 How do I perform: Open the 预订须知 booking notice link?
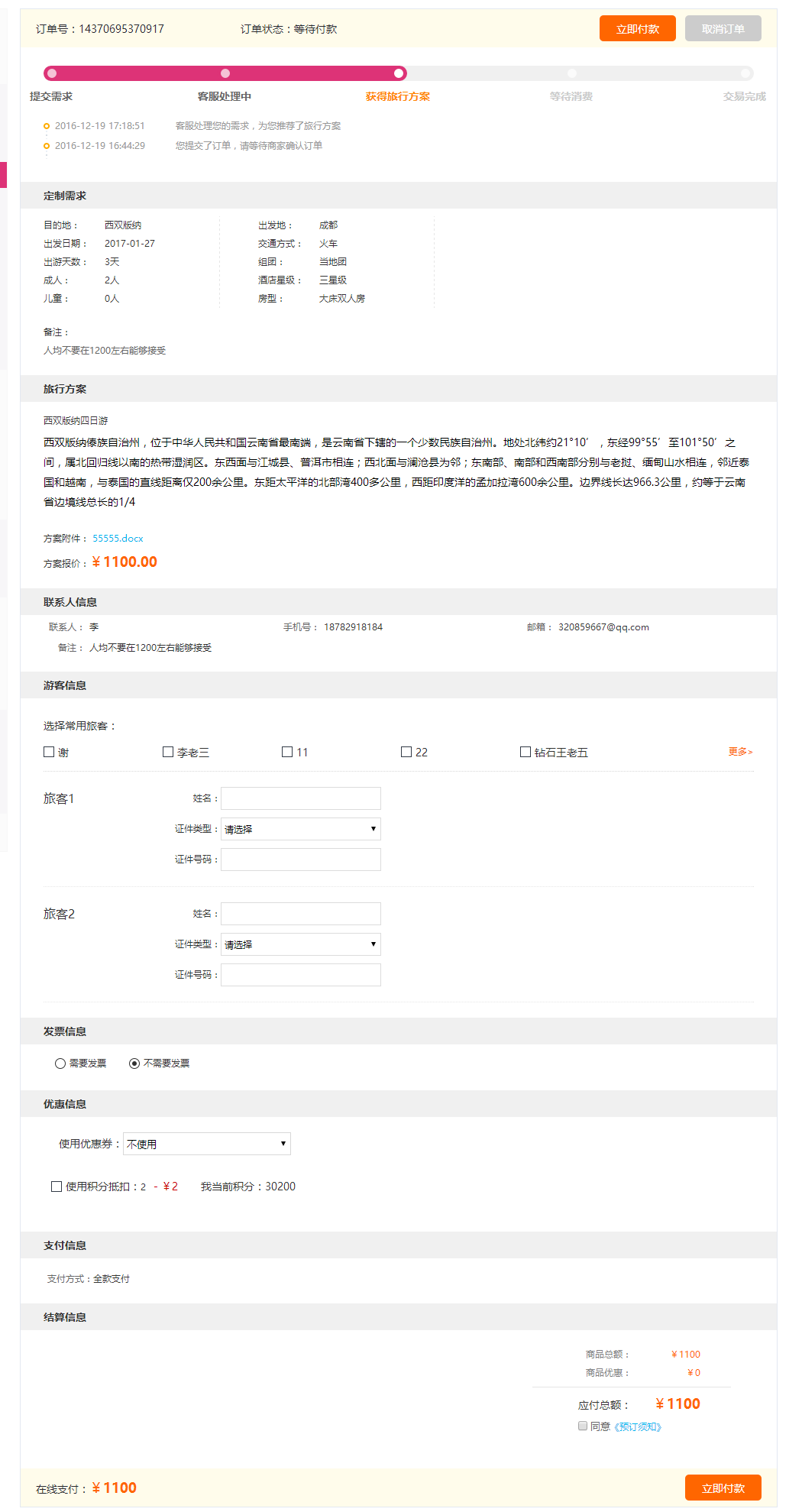[x=638, y=1426]
